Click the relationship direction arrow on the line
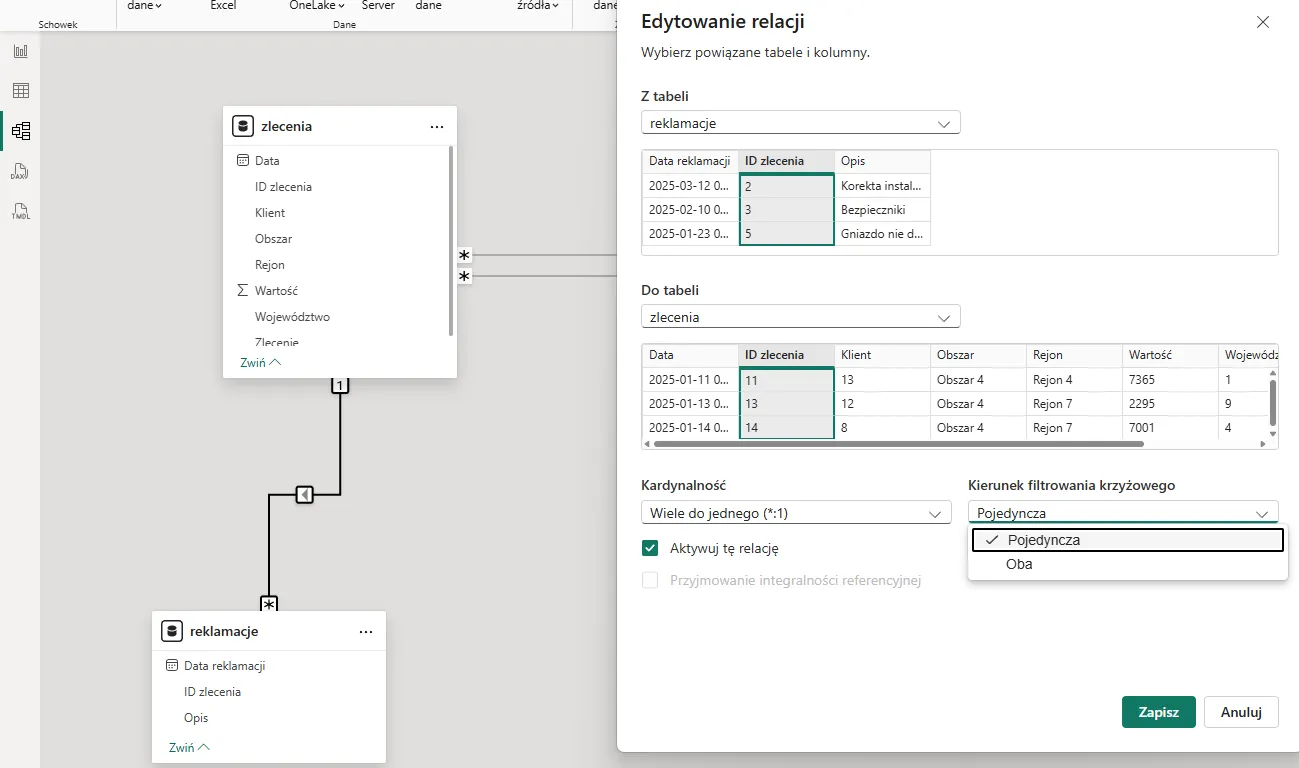The width and height of the screenshot is (1299, 768). [305, 494]
